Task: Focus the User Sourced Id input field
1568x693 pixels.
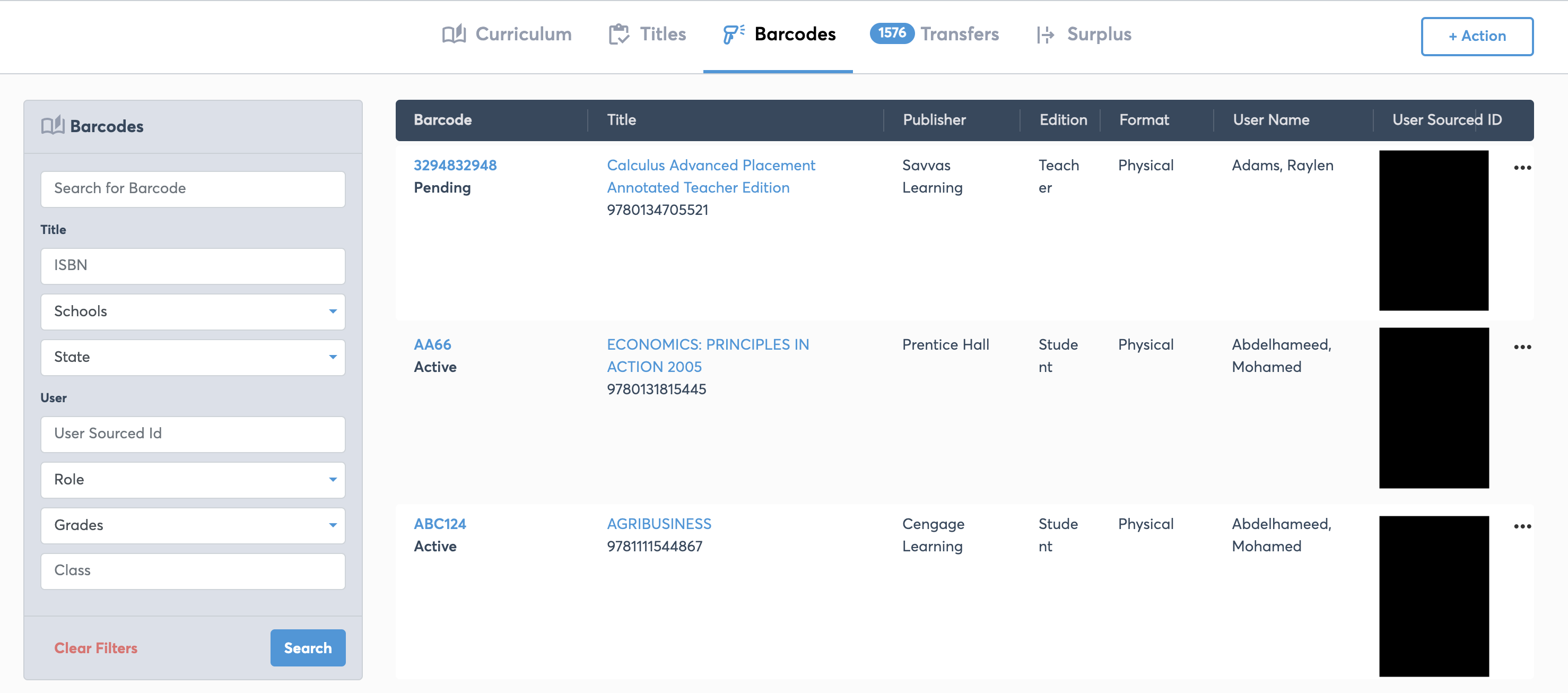Action: 193,434
